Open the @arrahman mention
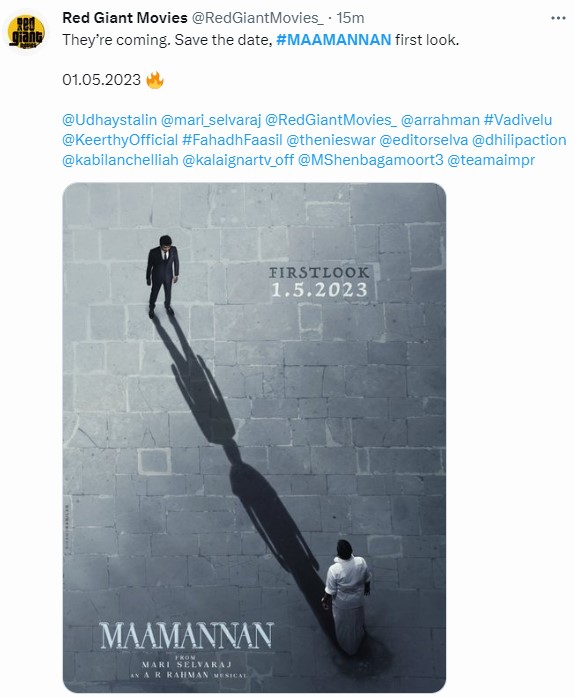 pos(440,120)
